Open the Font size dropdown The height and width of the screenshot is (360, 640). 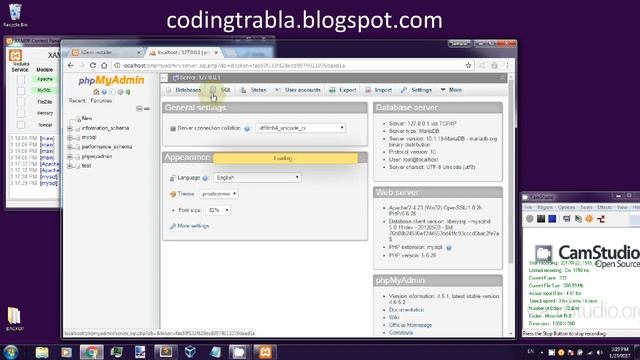(x=218, y=210)
